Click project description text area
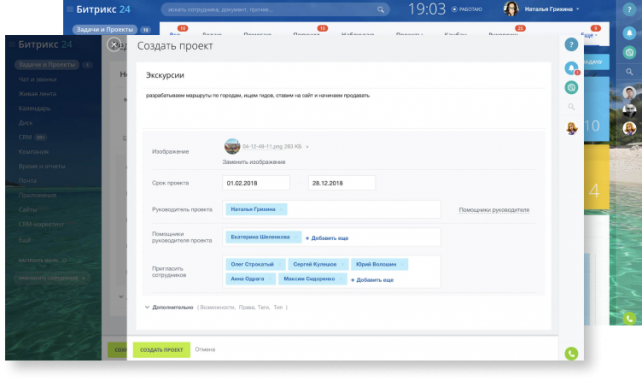Image resolution: width=642 pixels, height=381 pixels. click(344, 108)
